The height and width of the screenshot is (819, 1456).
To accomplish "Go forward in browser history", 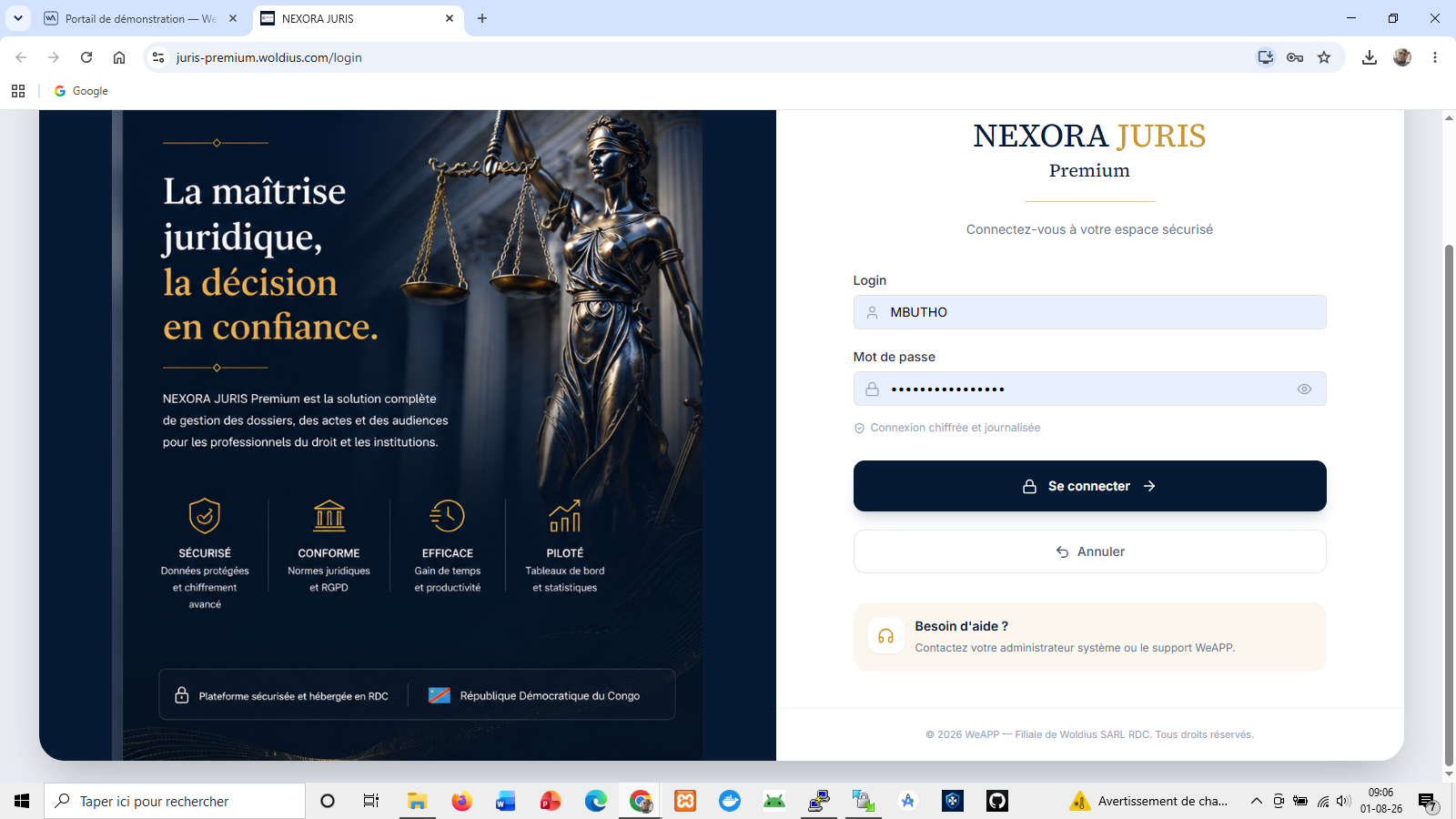I will [54, 57].
